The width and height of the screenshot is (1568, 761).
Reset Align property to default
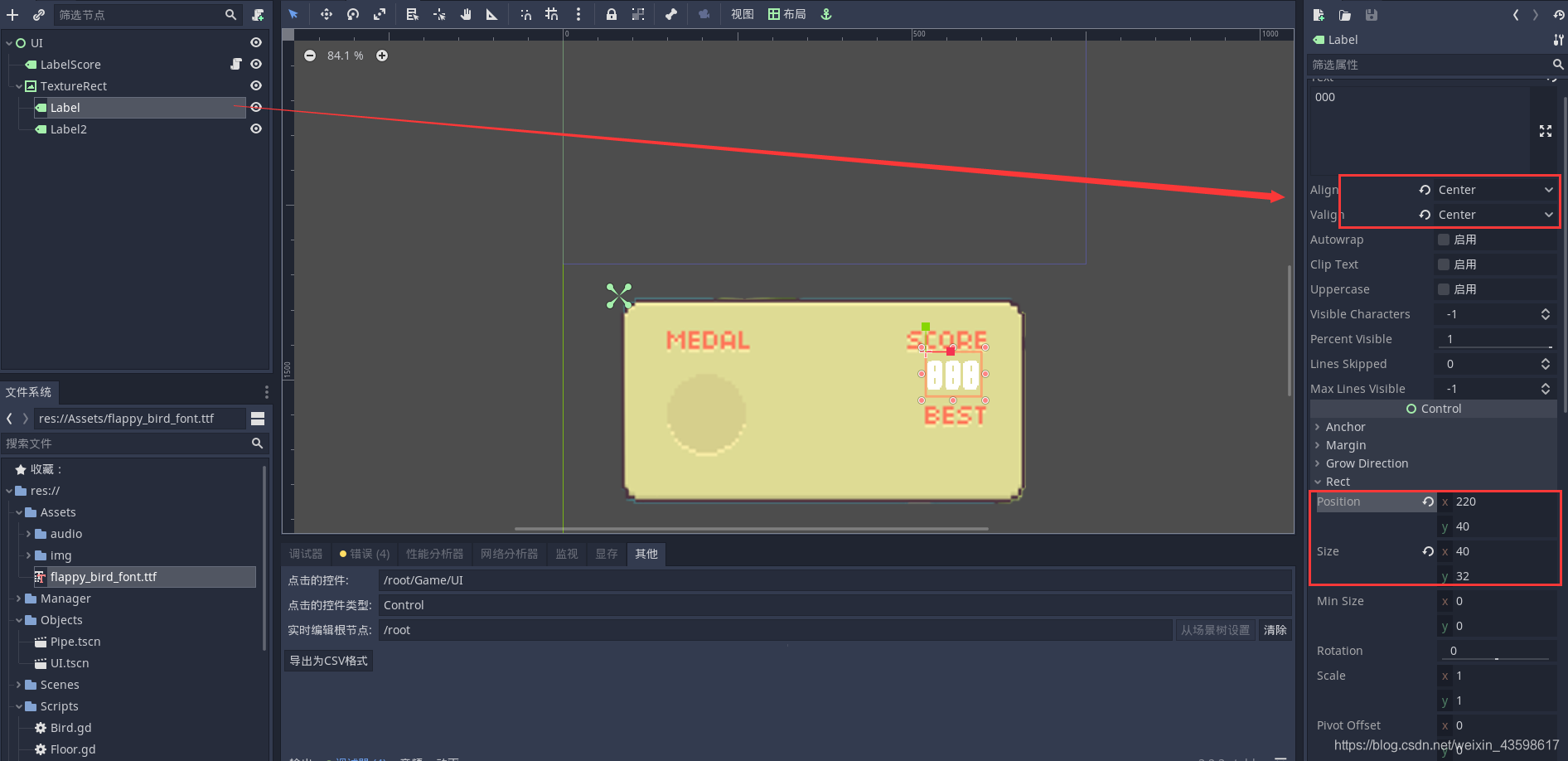(1425, 190)
